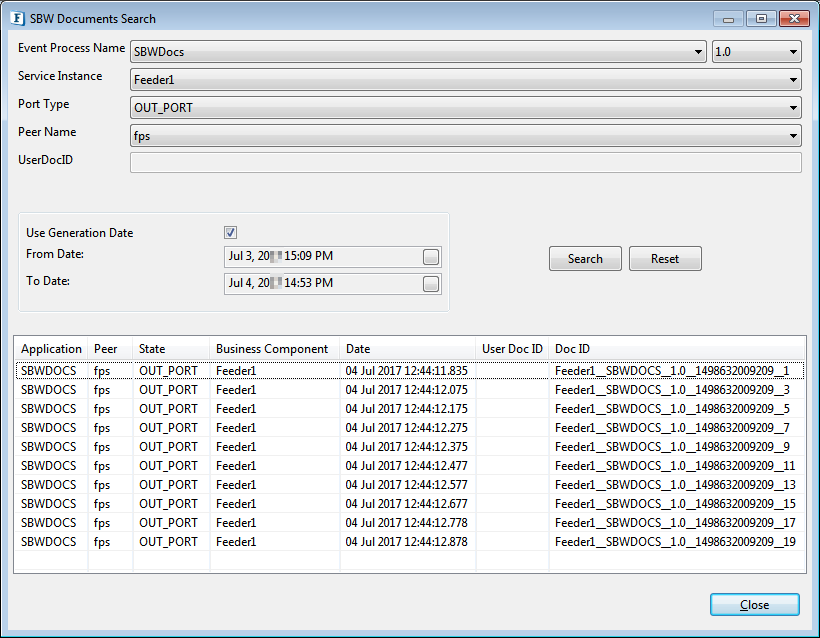Open the version 1.0 dropdown

click(793, 52)
